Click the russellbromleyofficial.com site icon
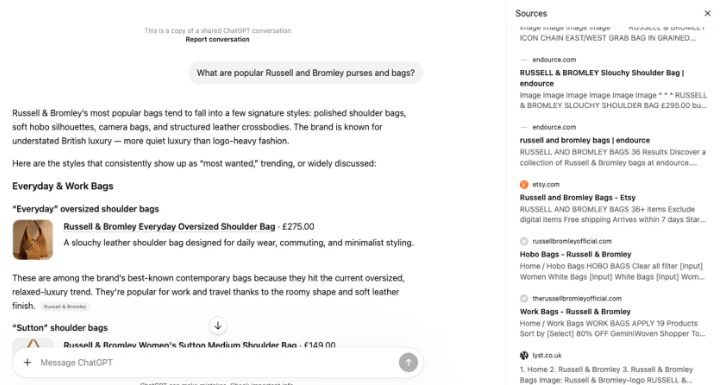The image size is (720, 385). 524,241
